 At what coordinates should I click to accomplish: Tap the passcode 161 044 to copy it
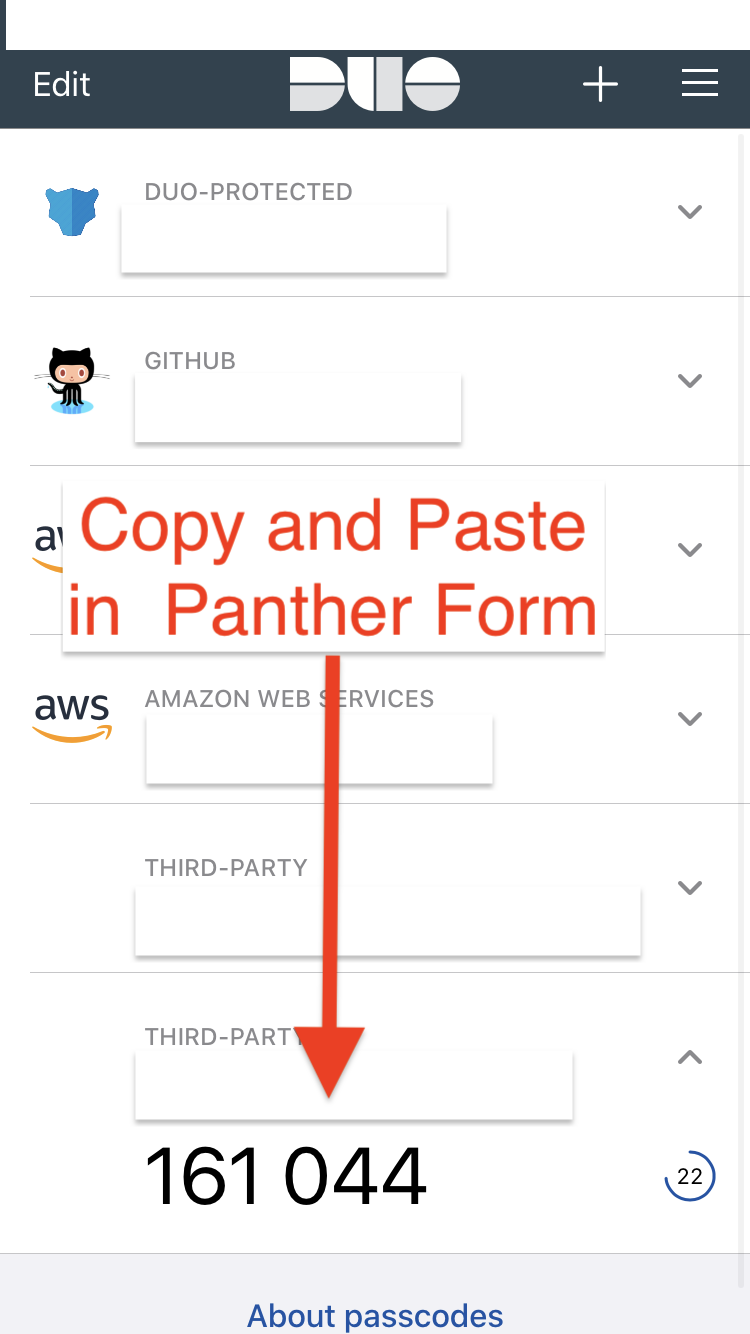tap(288, 1176)
